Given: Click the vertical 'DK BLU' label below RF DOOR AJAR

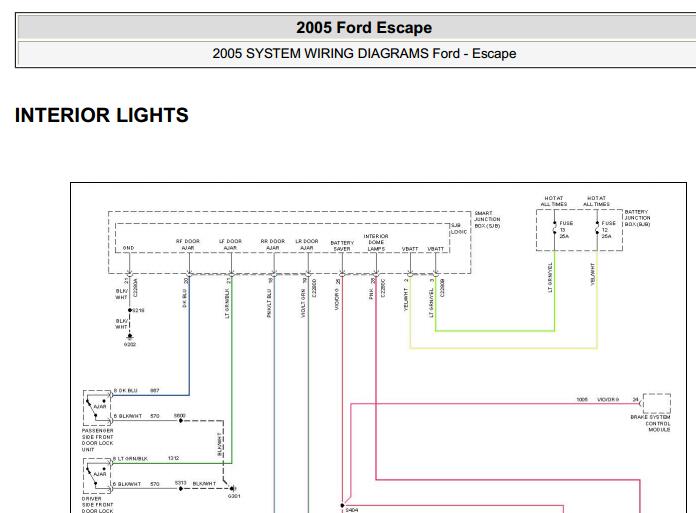Looking at the screenshot, I should pos(184,298).
